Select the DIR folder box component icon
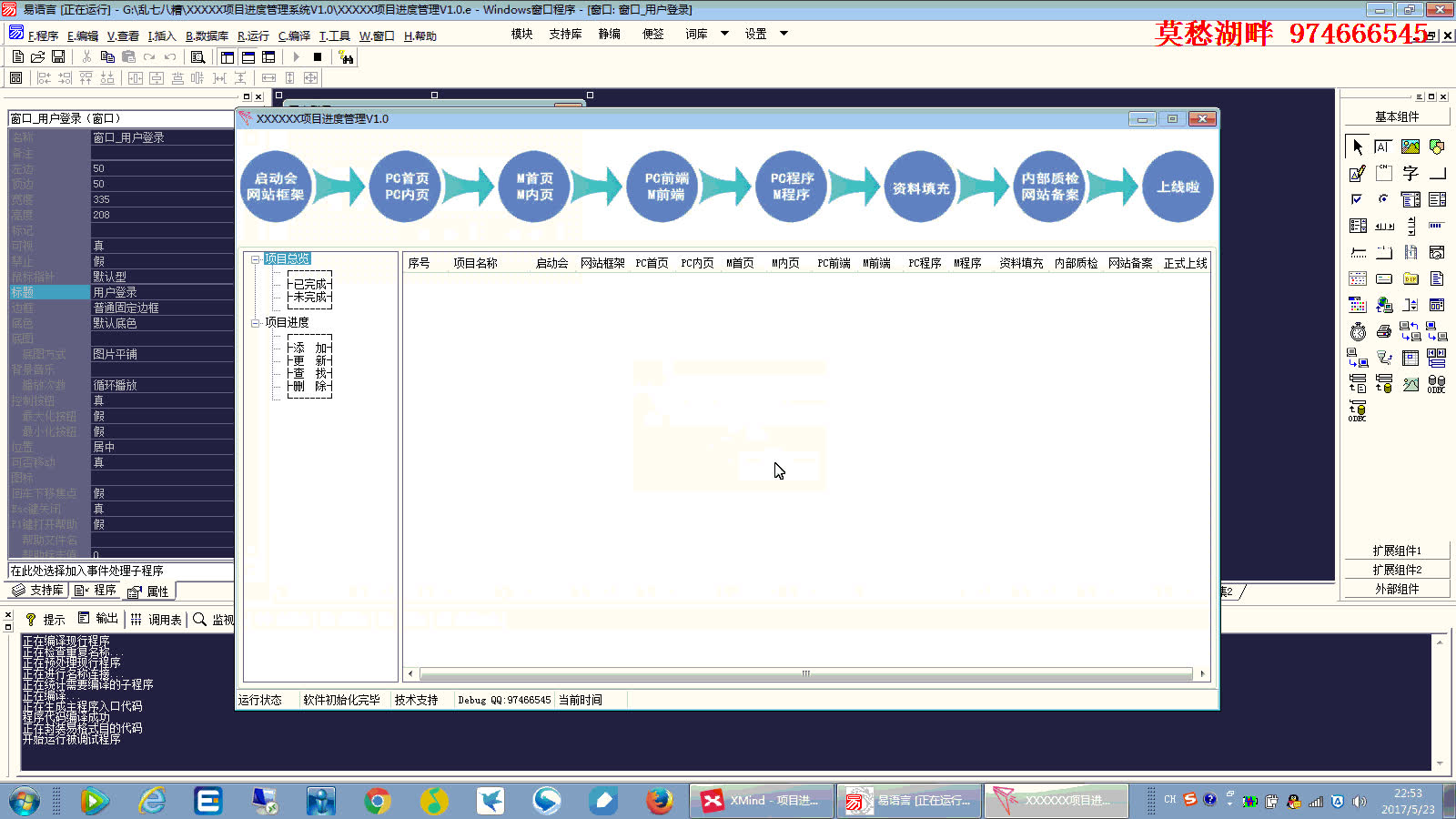Viewport: 1456px width, 819px height. [1410, 278]
